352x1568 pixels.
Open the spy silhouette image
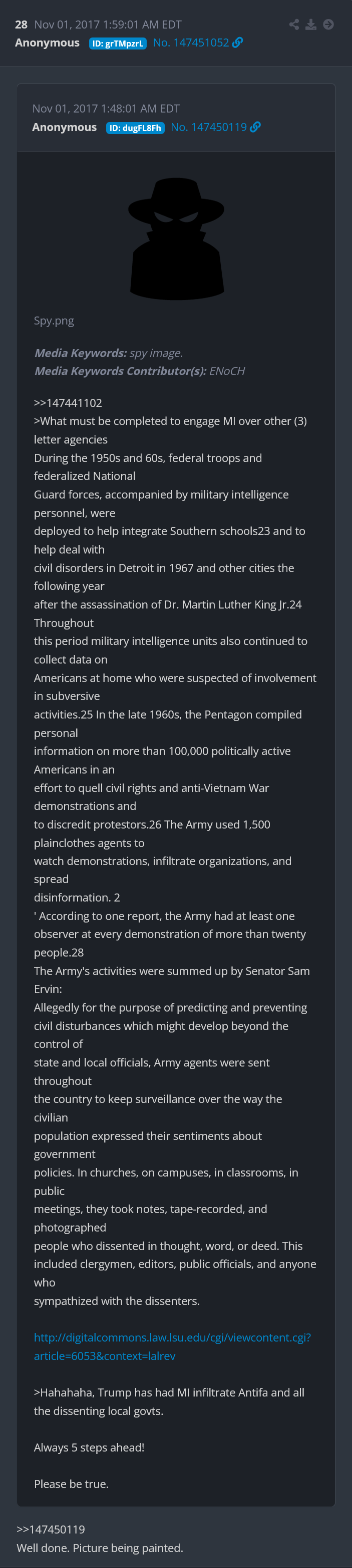[x=176, y=238]
